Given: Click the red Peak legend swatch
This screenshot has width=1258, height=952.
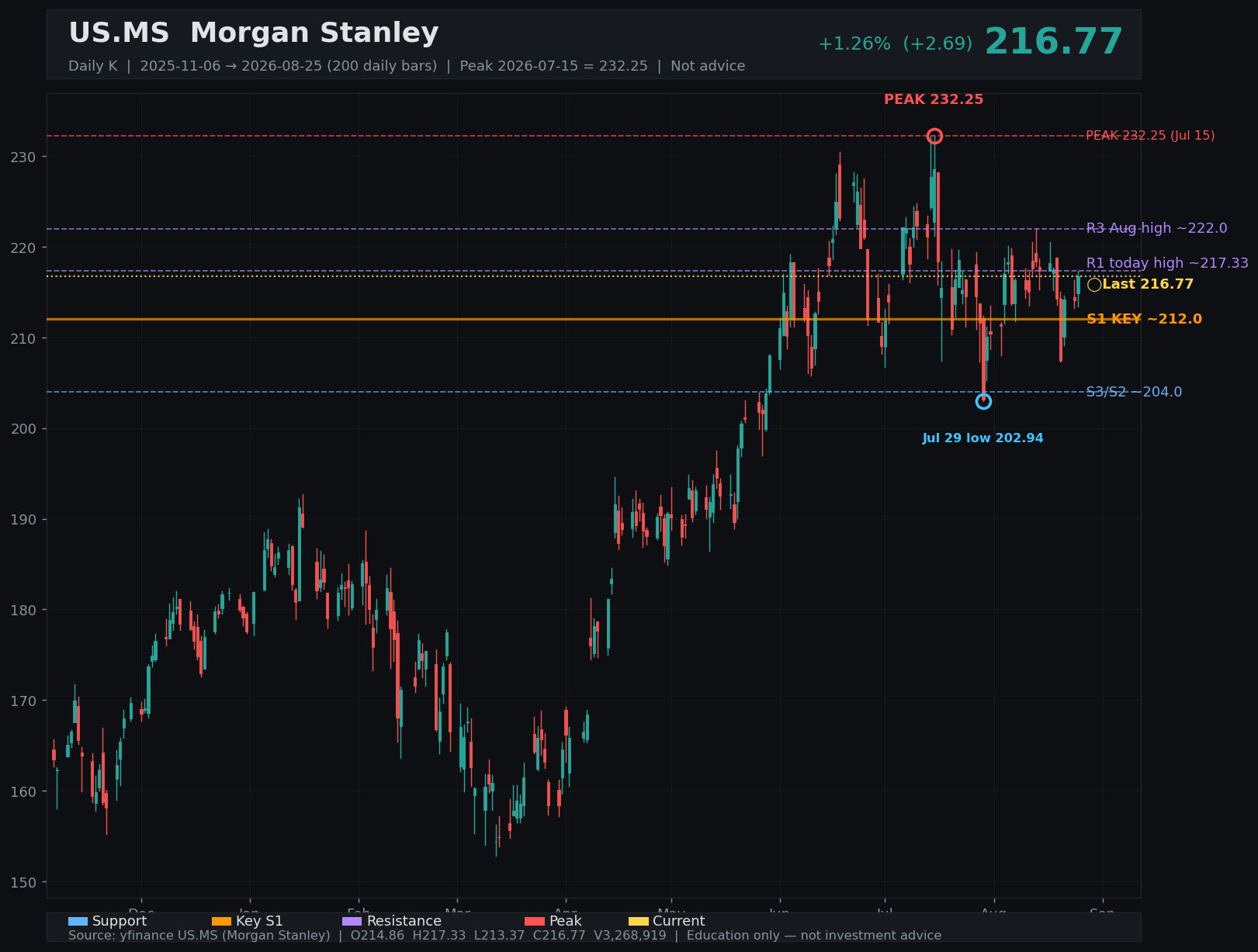Looking at the screenshot, I should pyautogui.click(x=535, y=921).
